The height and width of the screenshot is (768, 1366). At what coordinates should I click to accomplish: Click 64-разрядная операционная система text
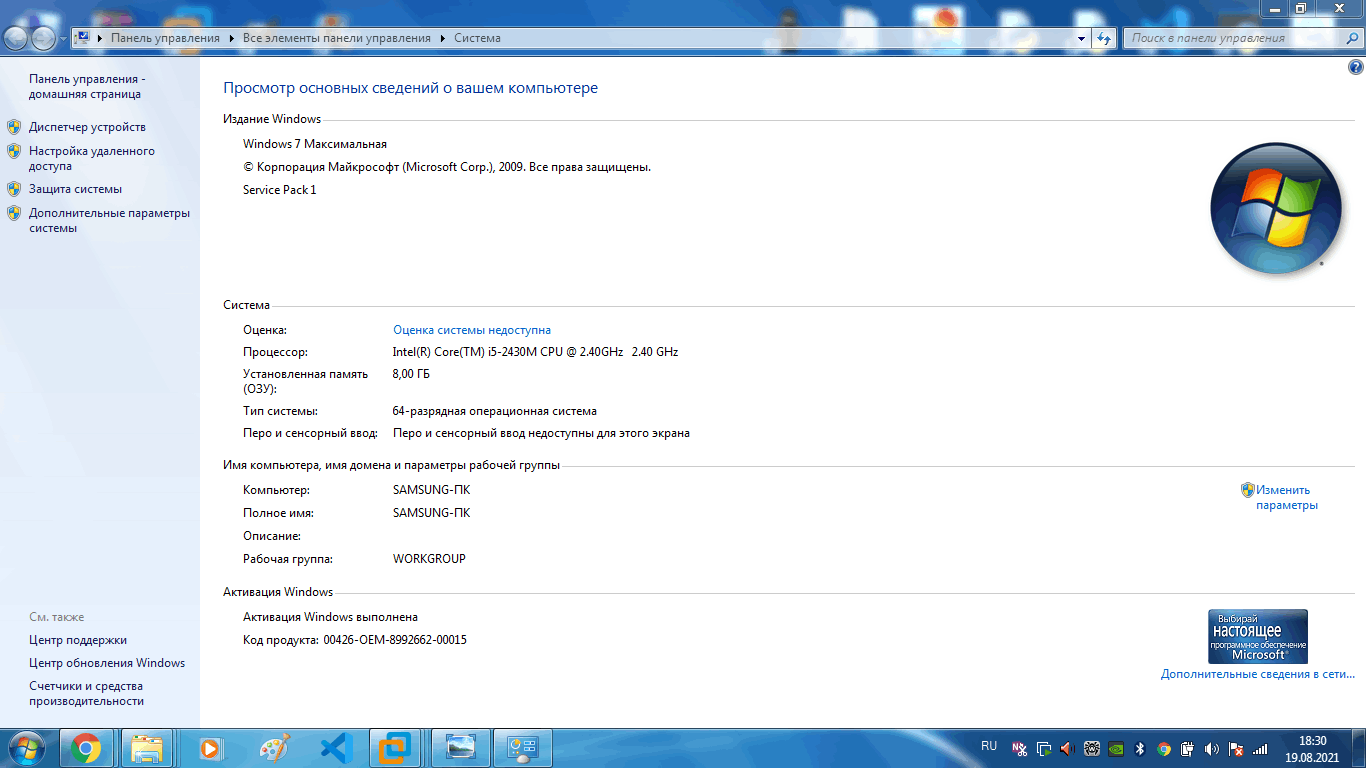(x=495, y=411)
